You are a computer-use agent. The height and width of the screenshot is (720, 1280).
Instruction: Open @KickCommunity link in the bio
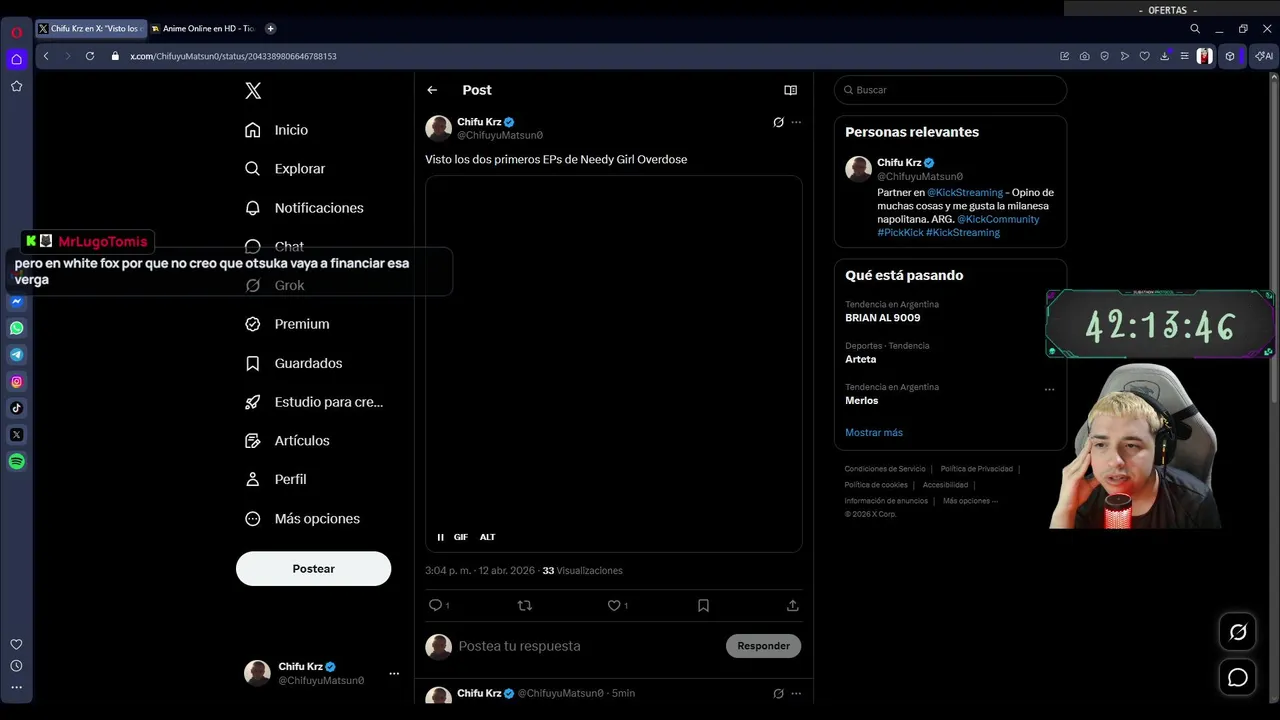click(x=998, y=219)
